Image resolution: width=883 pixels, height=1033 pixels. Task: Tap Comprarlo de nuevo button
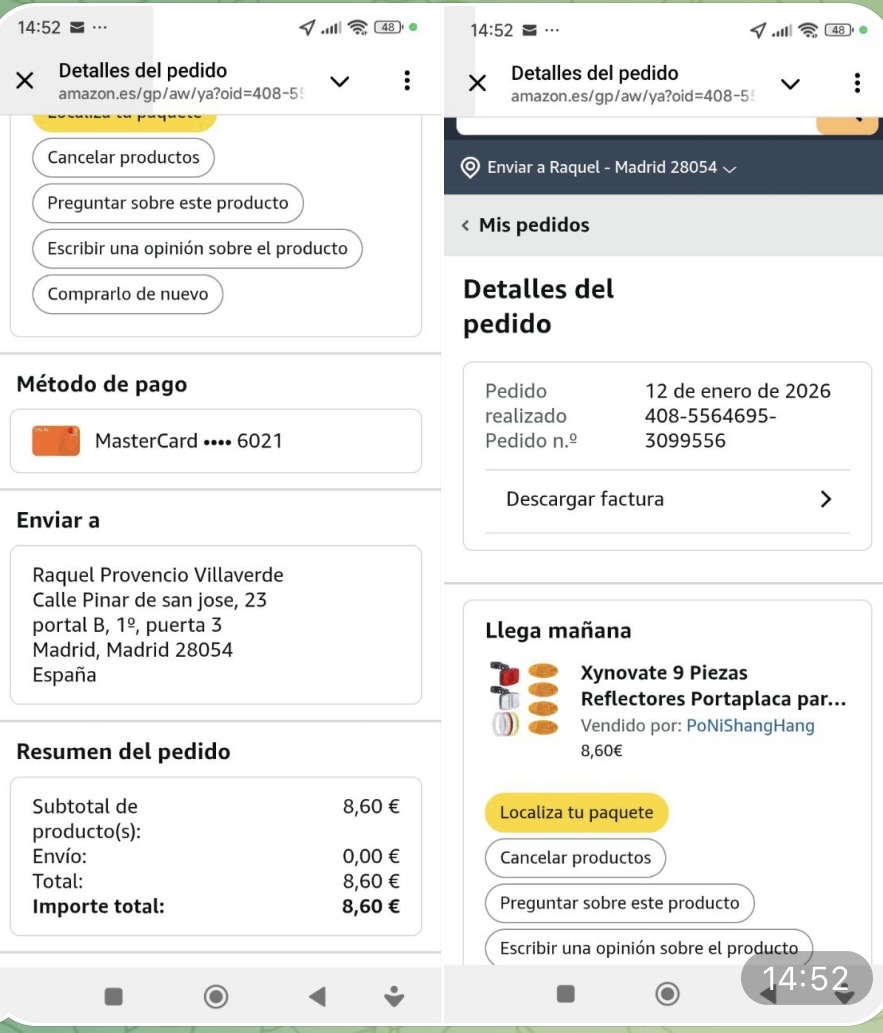coord(127,294)
